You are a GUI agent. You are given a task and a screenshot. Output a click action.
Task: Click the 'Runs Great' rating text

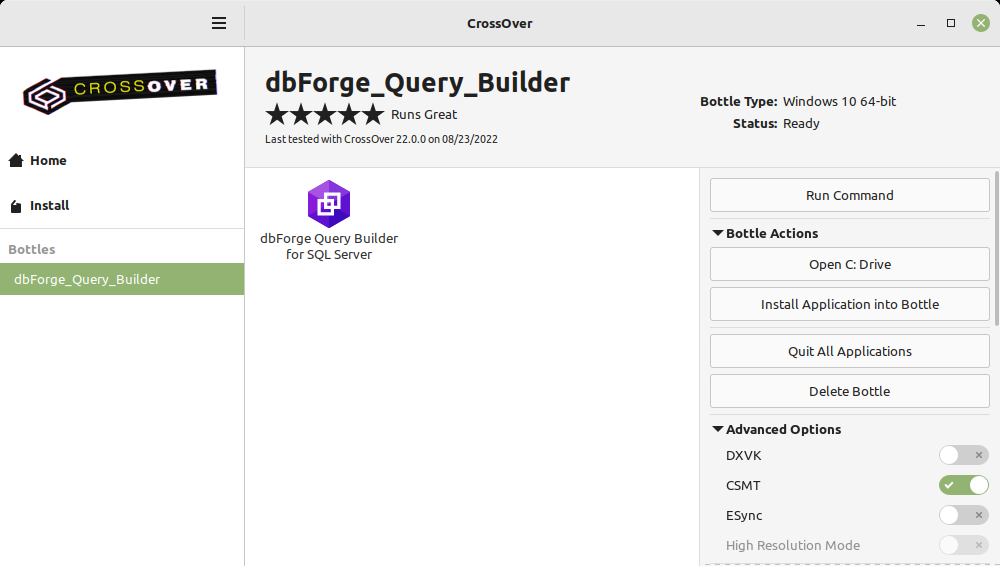[424, 115]
